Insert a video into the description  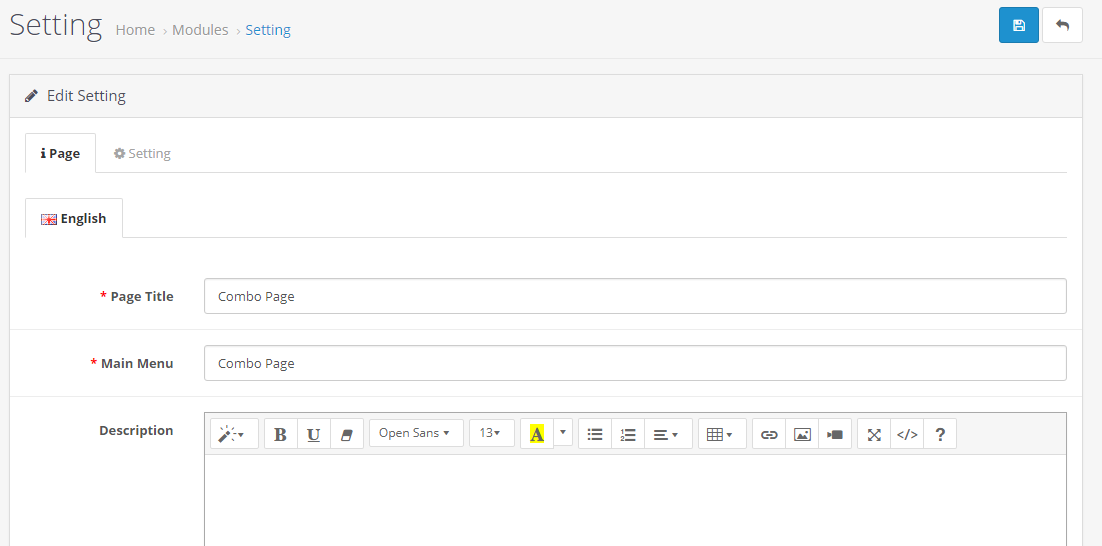pyautogui.click(x=835, y=434)
